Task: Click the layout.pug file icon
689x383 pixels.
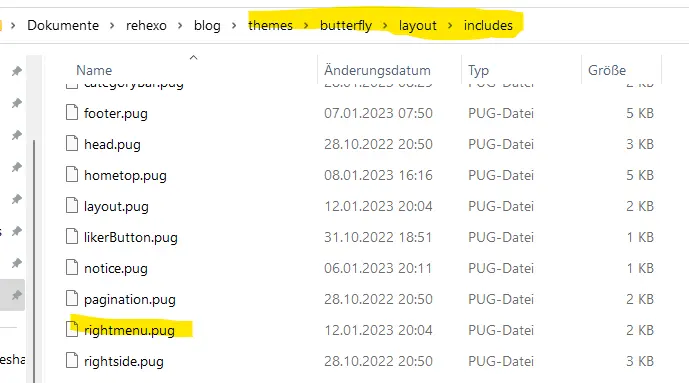Action: tap(72, 206)
